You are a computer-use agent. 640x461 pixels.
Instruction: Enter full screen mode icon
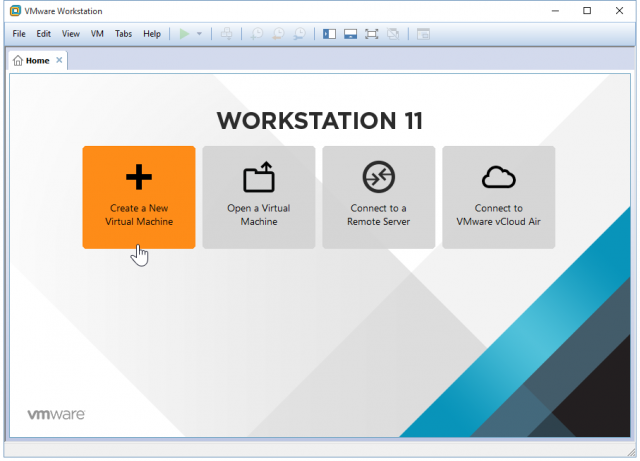click(372, 33)
